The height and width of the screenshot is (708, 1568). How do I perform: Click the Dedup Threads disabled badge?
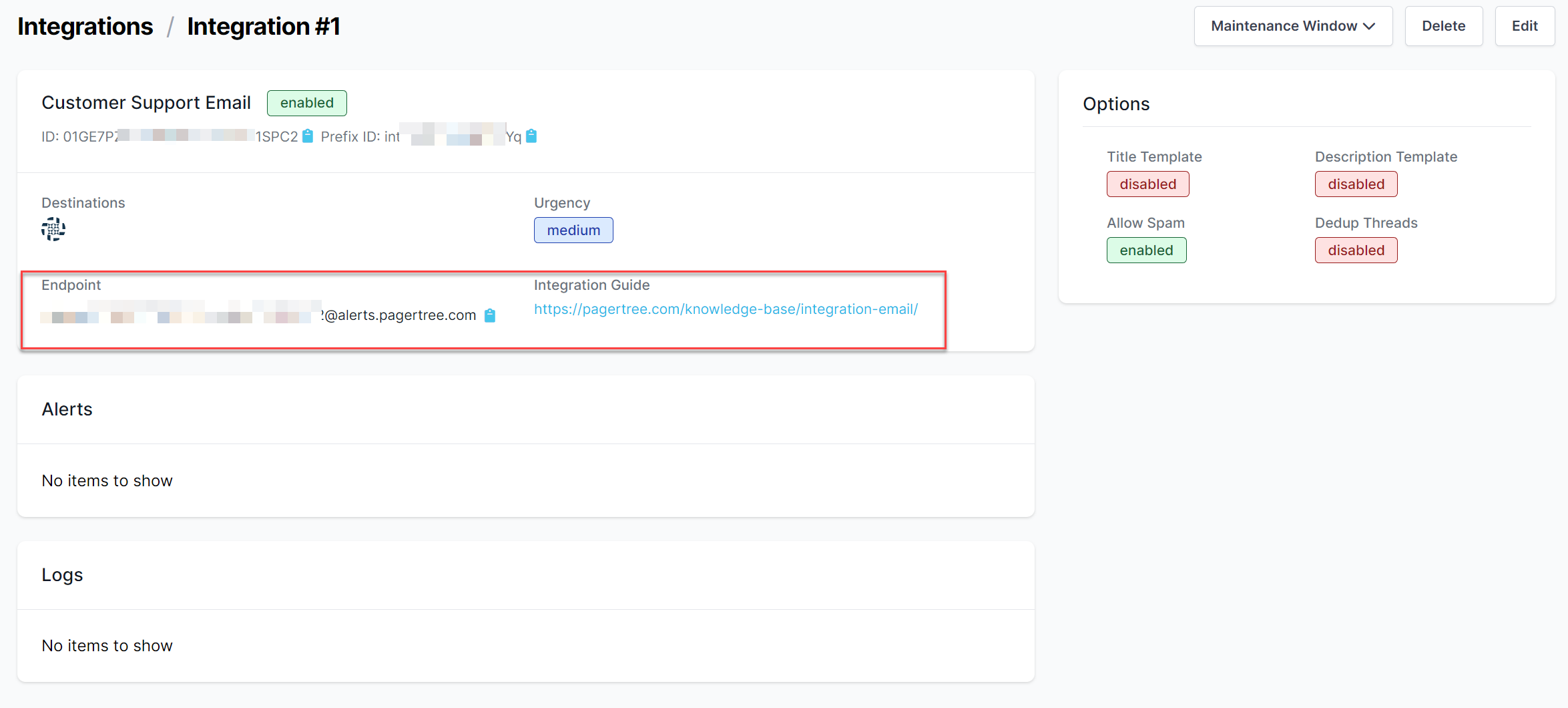1356,250
